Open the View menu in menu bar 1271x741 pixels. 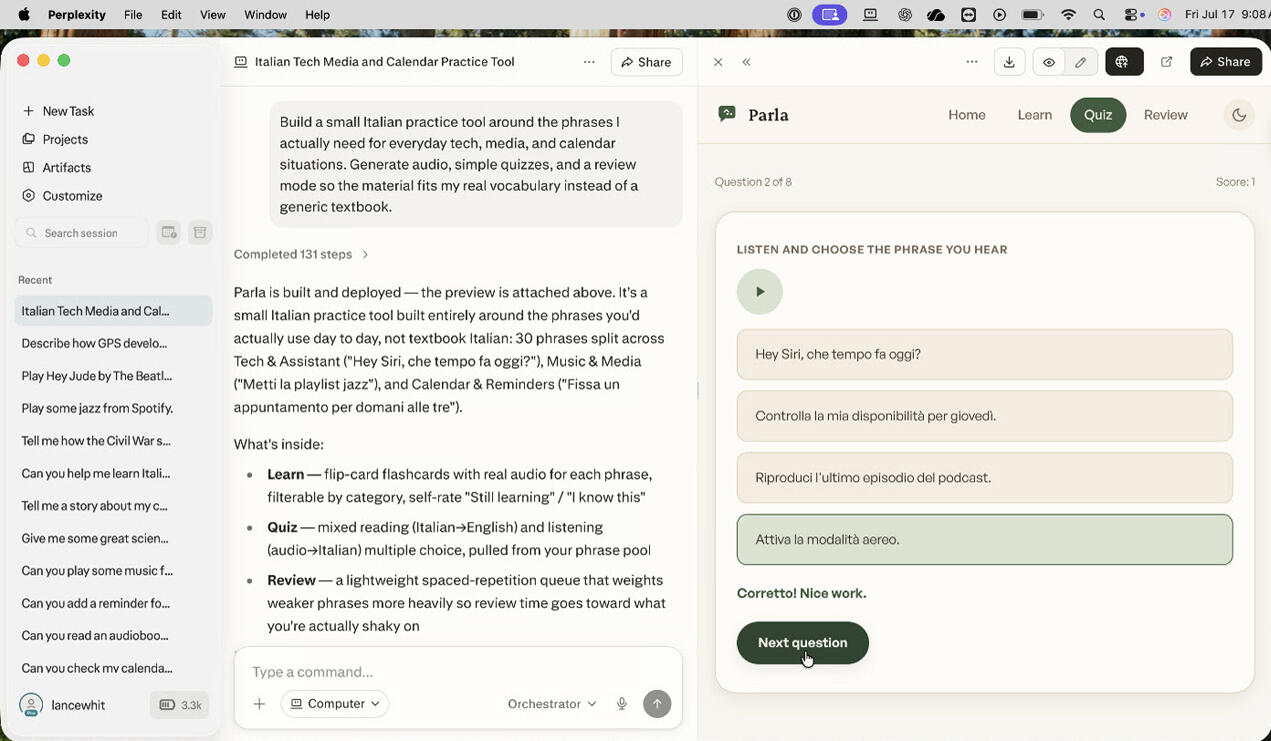[213, 15]
